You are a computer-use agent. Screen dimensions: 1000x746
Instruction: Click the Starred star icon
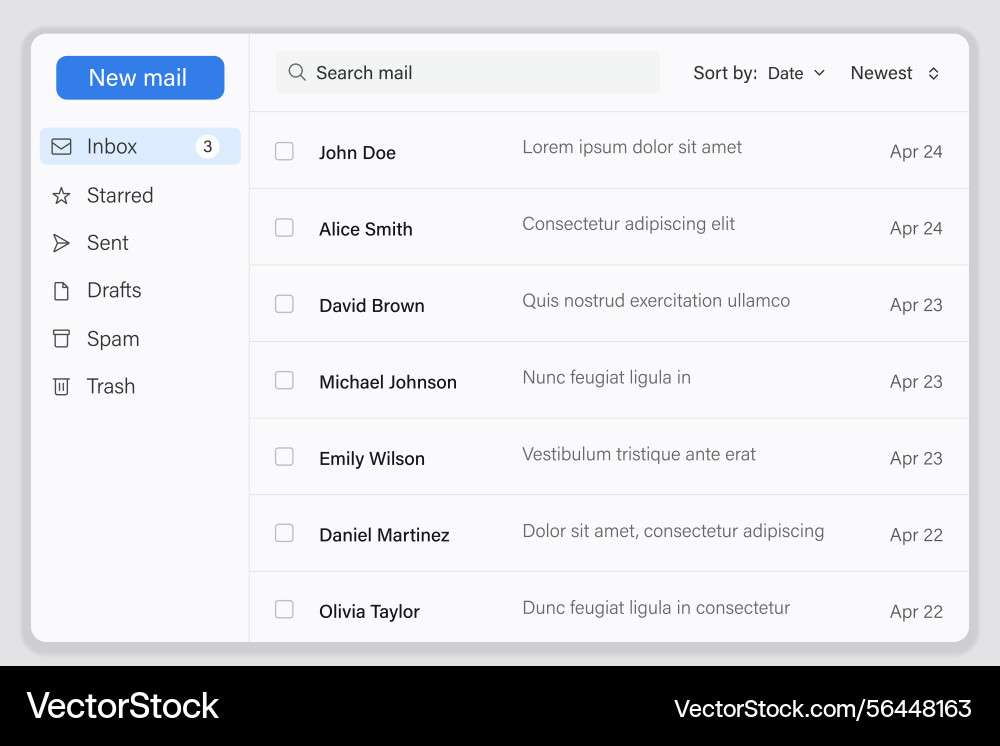61,196
